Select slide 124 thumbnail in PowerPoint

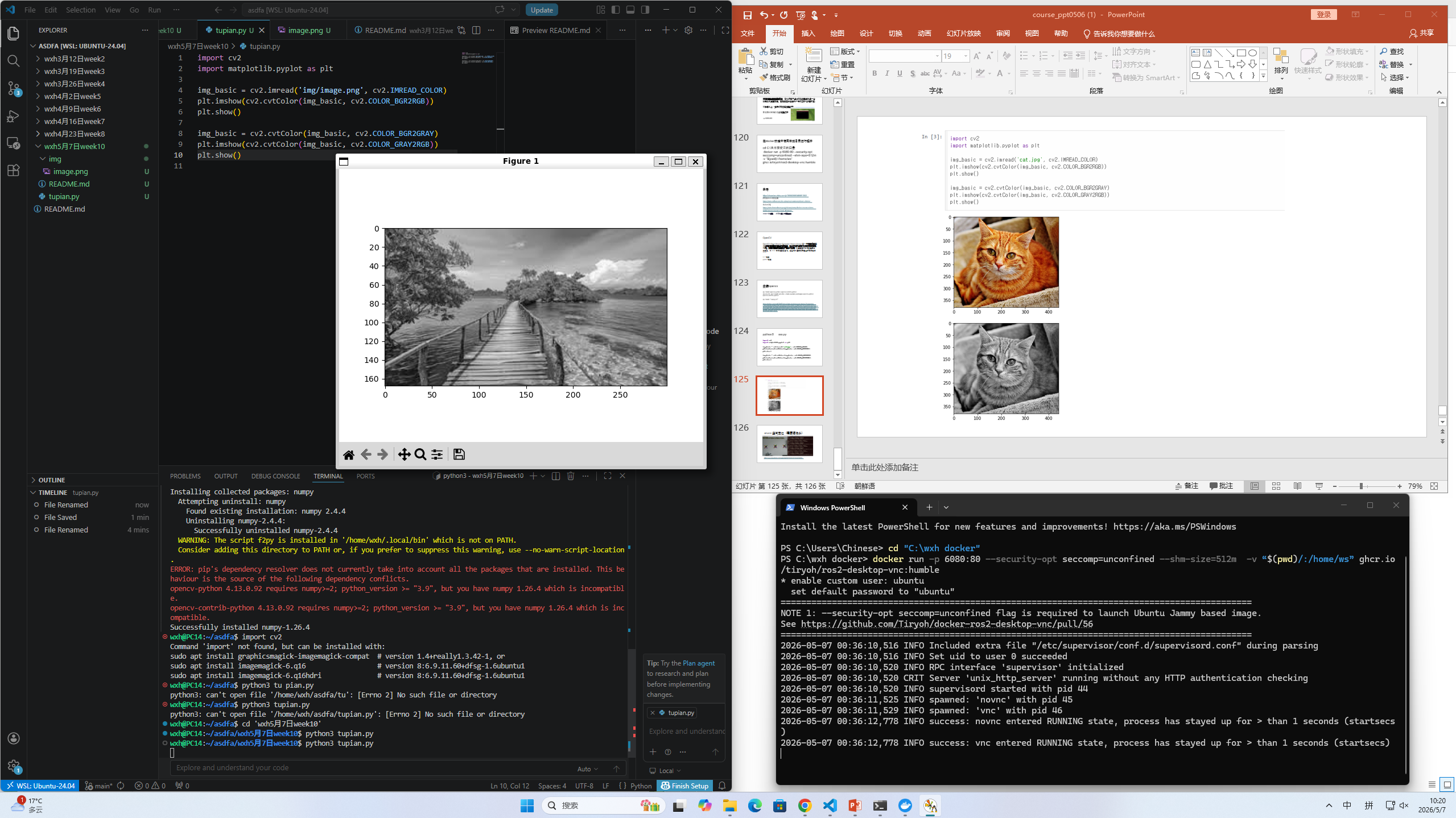[x=789, y=347]
